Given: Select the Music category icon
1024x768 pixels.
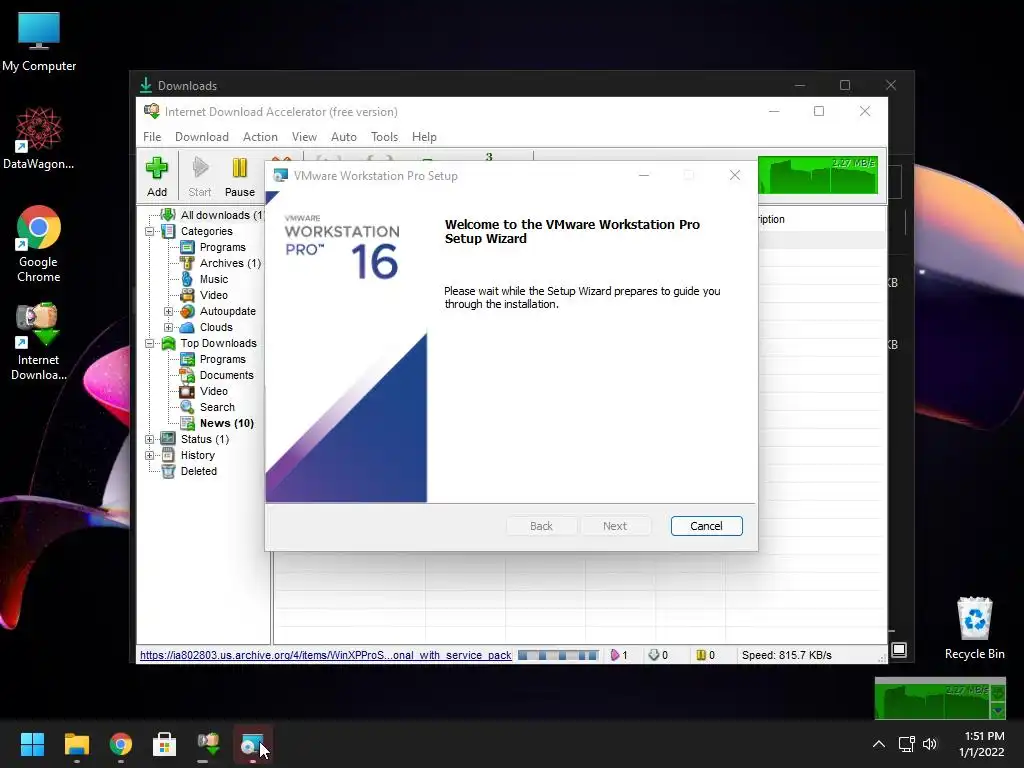Looking at the screenshot, I should (x=187, y=279).
